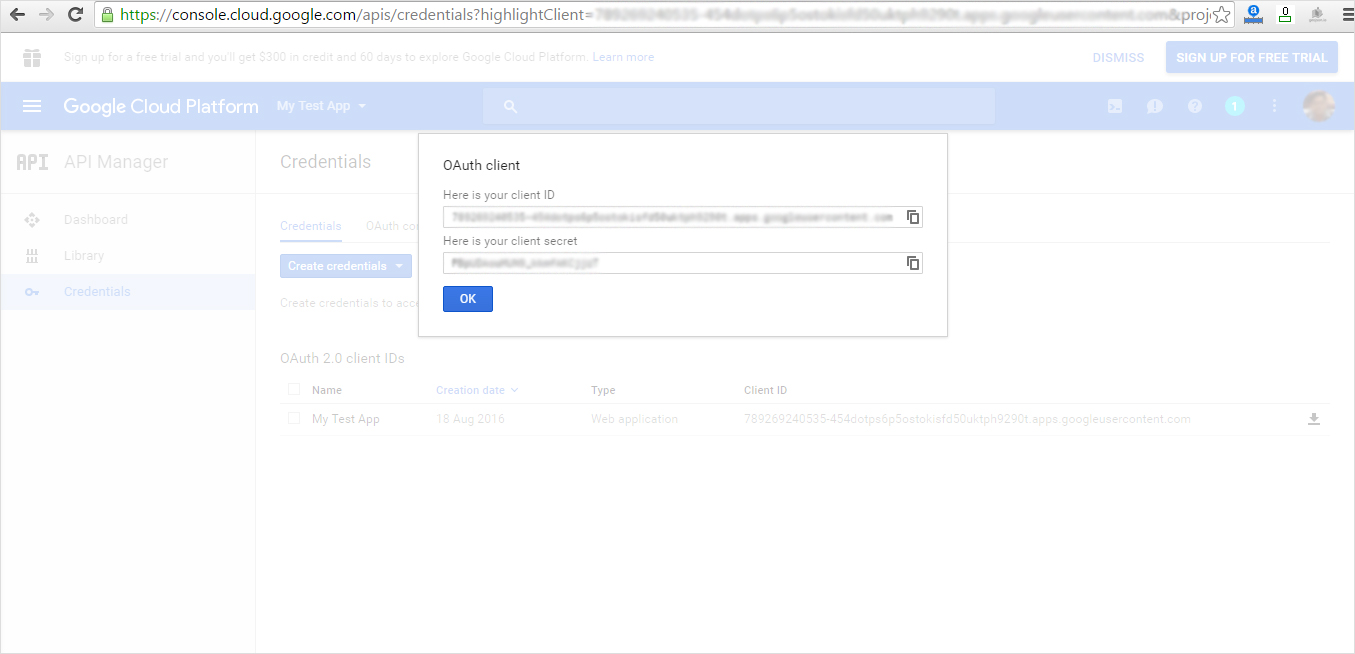Check the My Test App row checkbox
This screenshot has width=1355, height=654.
(294, 419)
